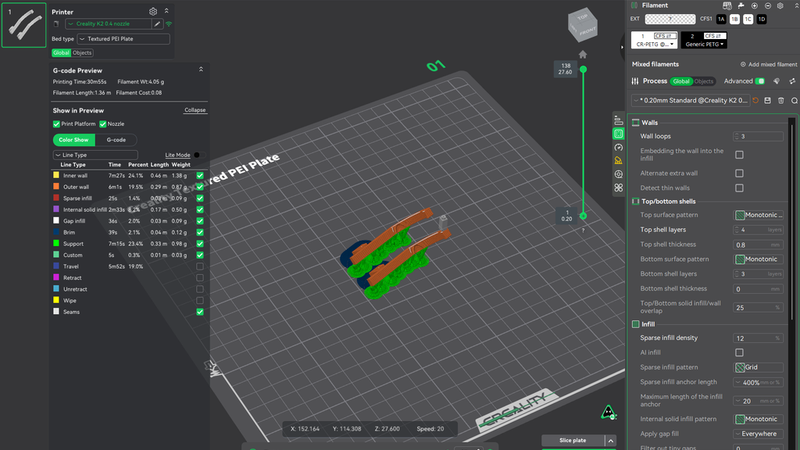Open the Sparse infill pattern Grid dropdown

tap(759, 367)
